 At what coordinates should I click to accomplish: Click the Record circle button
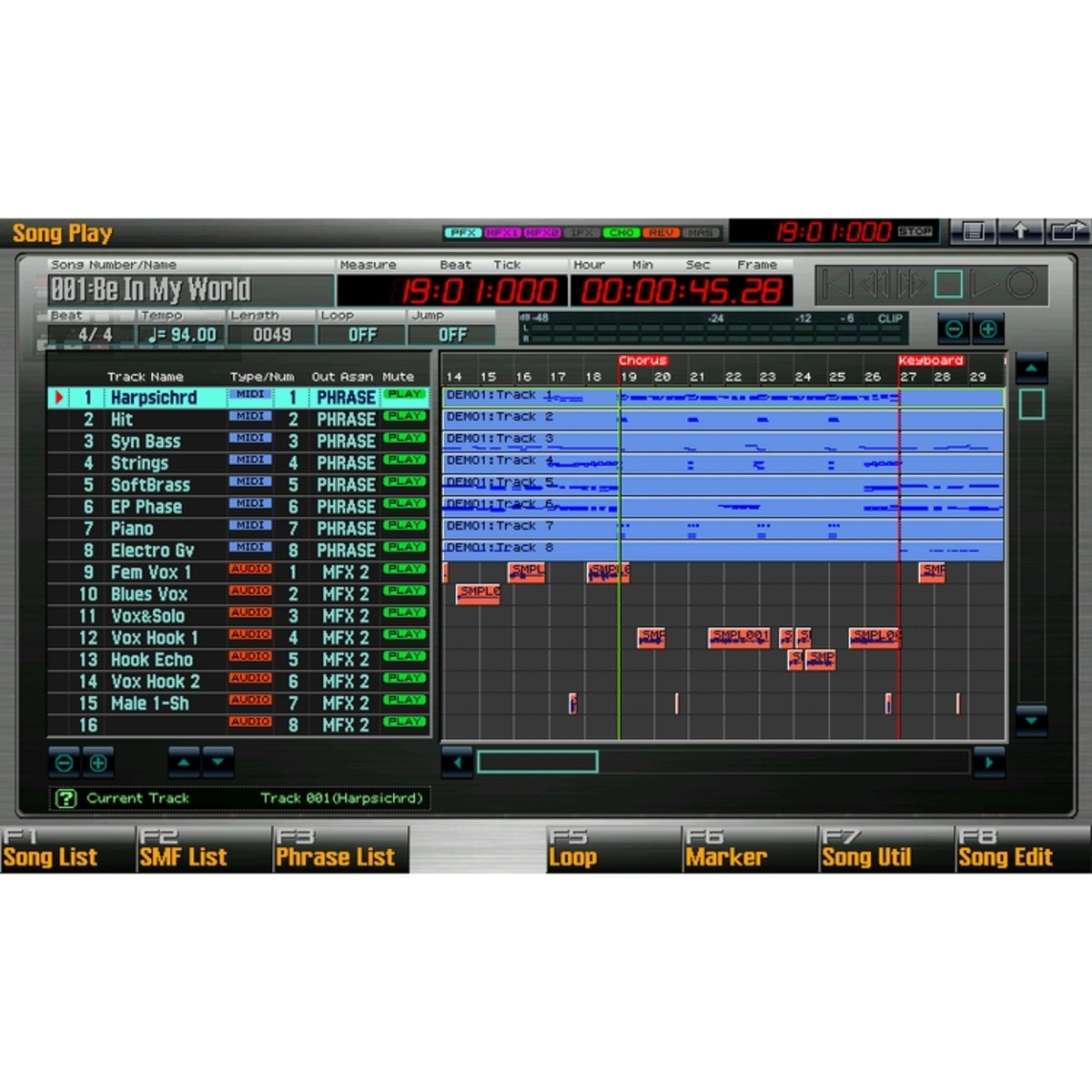pos(1021,285)
